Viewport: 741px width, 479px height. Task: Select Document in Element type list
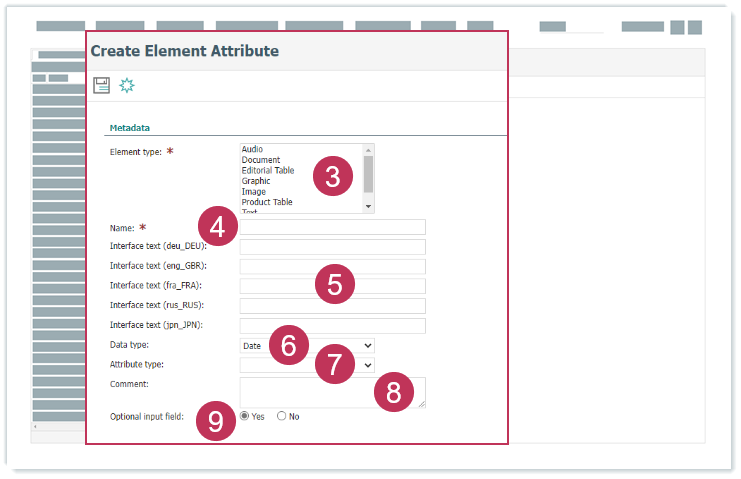260,160
